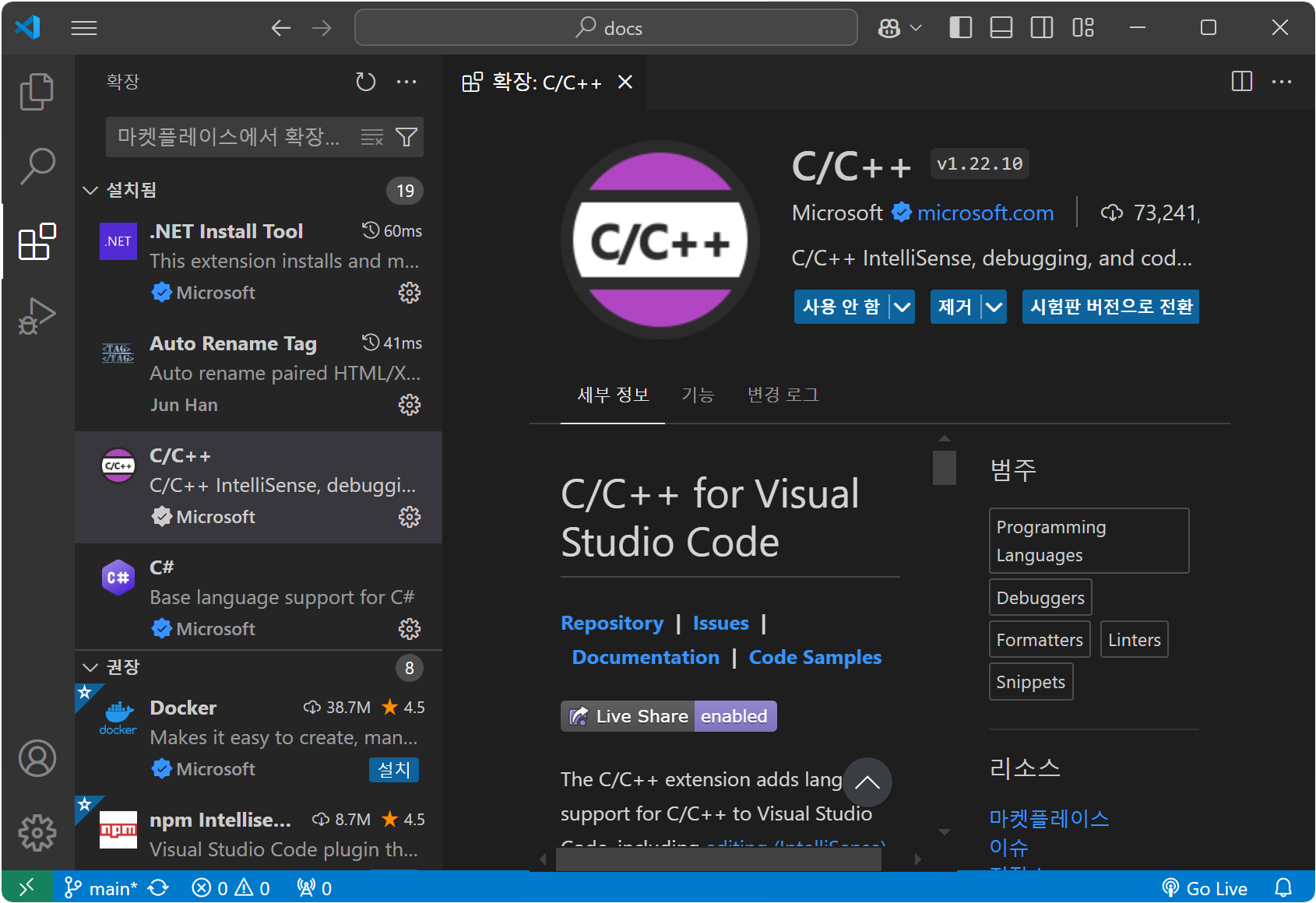Viewport: 1316px width, 903px height.
Task: Open the Explorer view in activity bar
Action: 37,91
